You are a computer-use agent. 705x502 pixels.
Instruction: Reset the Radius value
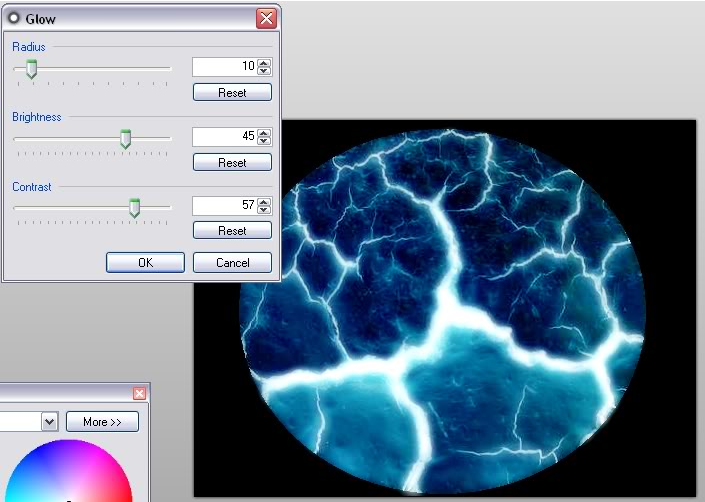tap(232, 93)
